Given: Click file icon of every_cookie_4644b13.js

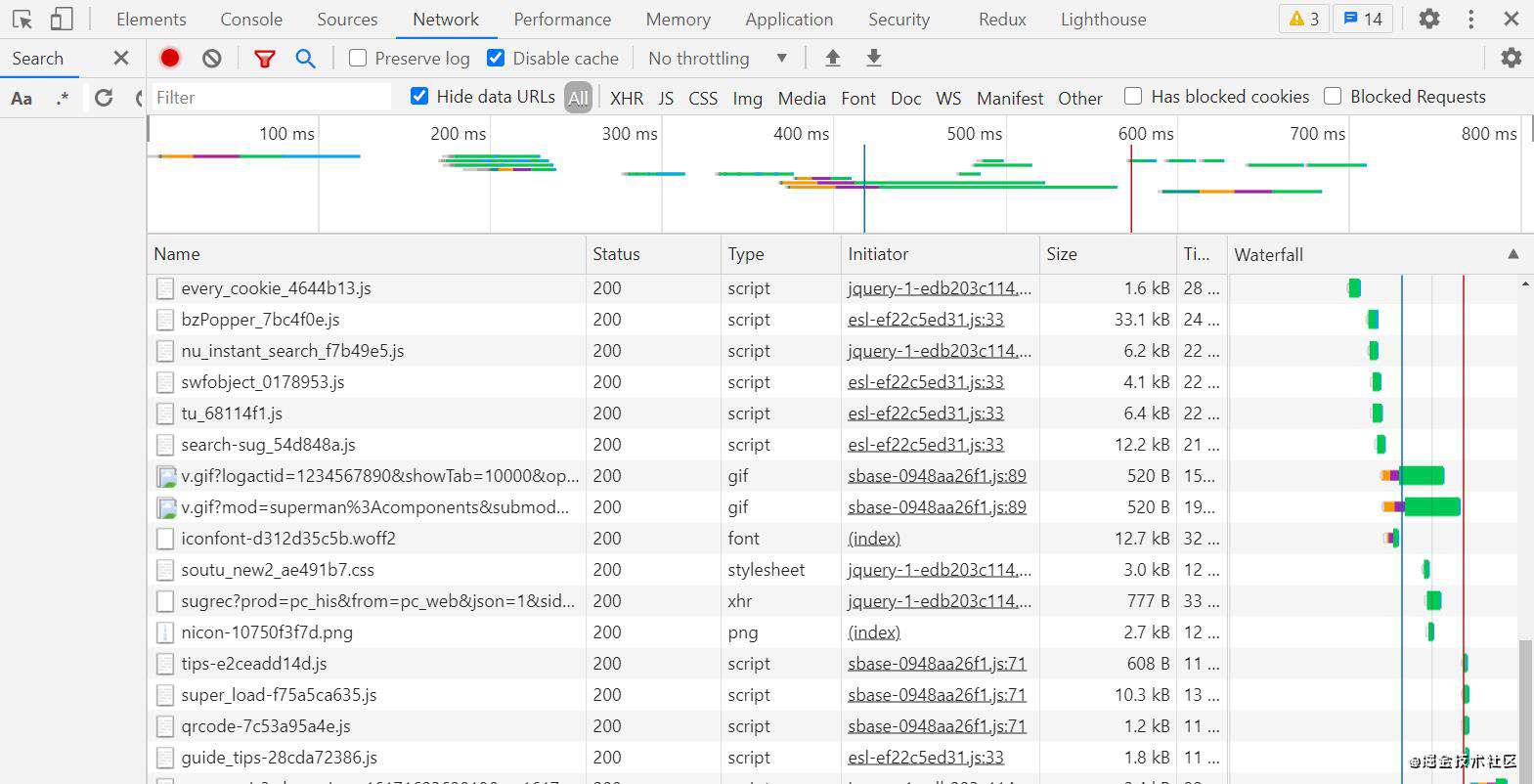Looking at the screenshot, I should tap(165, 288).
